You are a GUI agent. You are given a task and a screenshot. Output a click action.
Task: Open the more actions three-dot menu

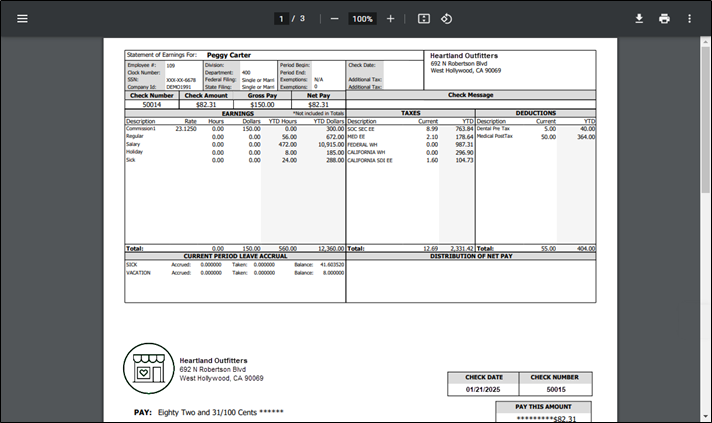click(x=689, y=19)
